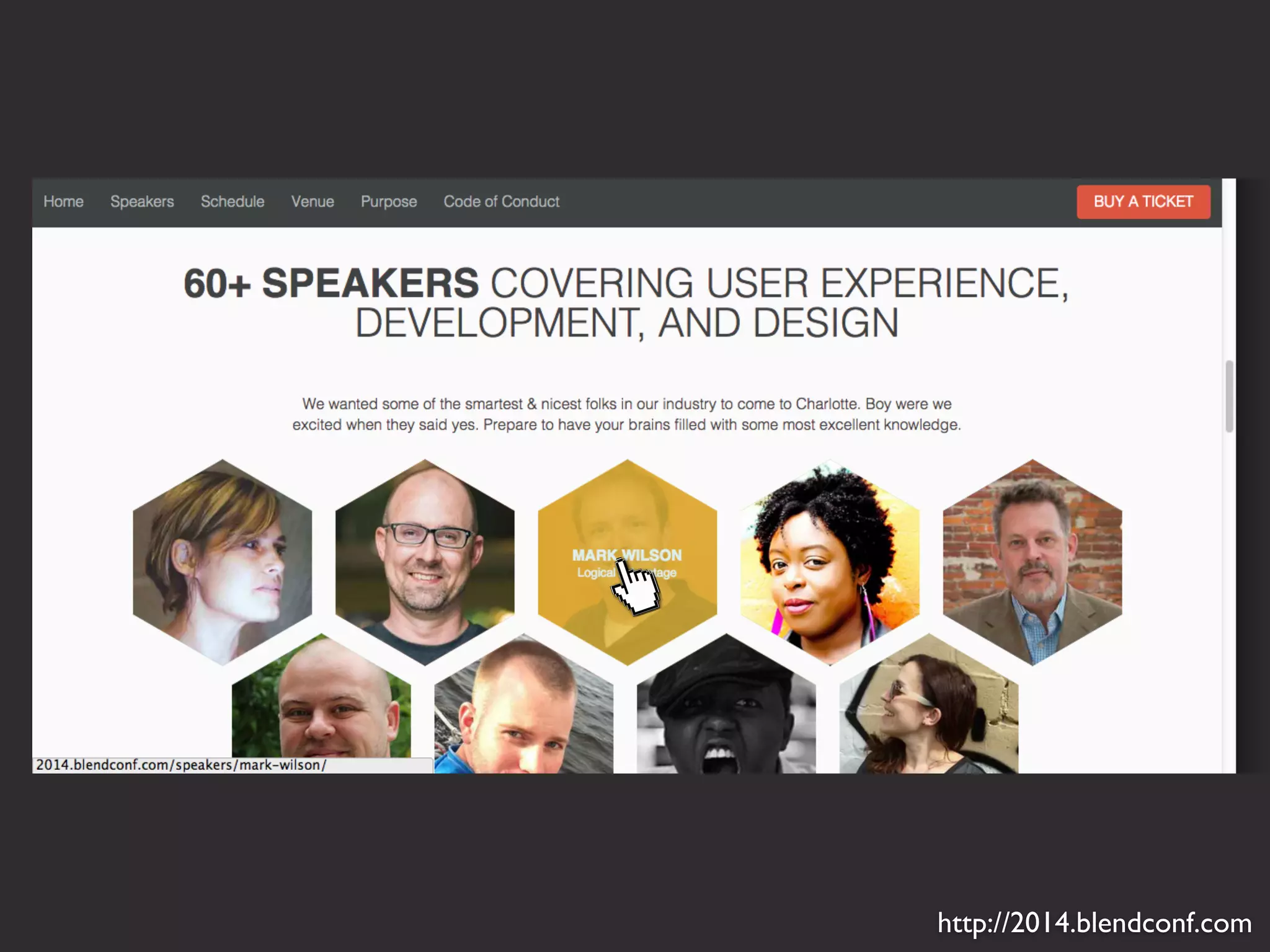Click the page vertical scrollbar thumb

(x=1229, y=396)
